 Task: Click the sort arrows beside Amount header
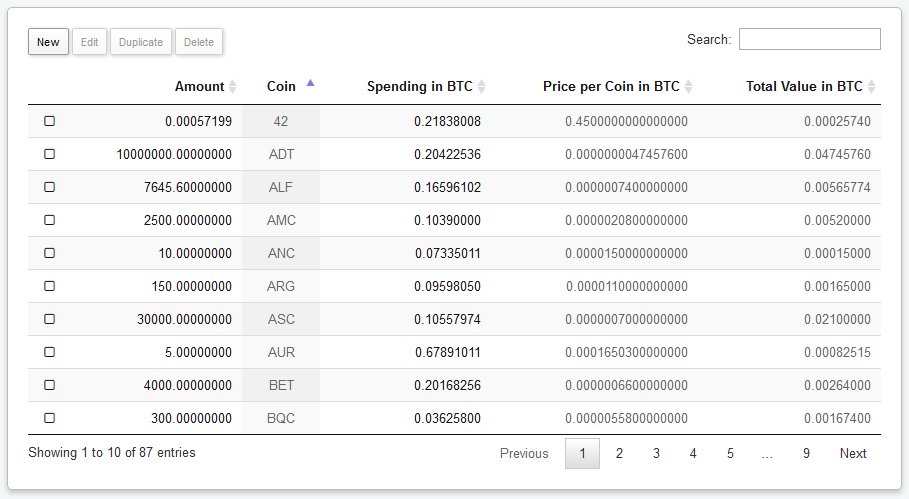(x=232, y=86)
